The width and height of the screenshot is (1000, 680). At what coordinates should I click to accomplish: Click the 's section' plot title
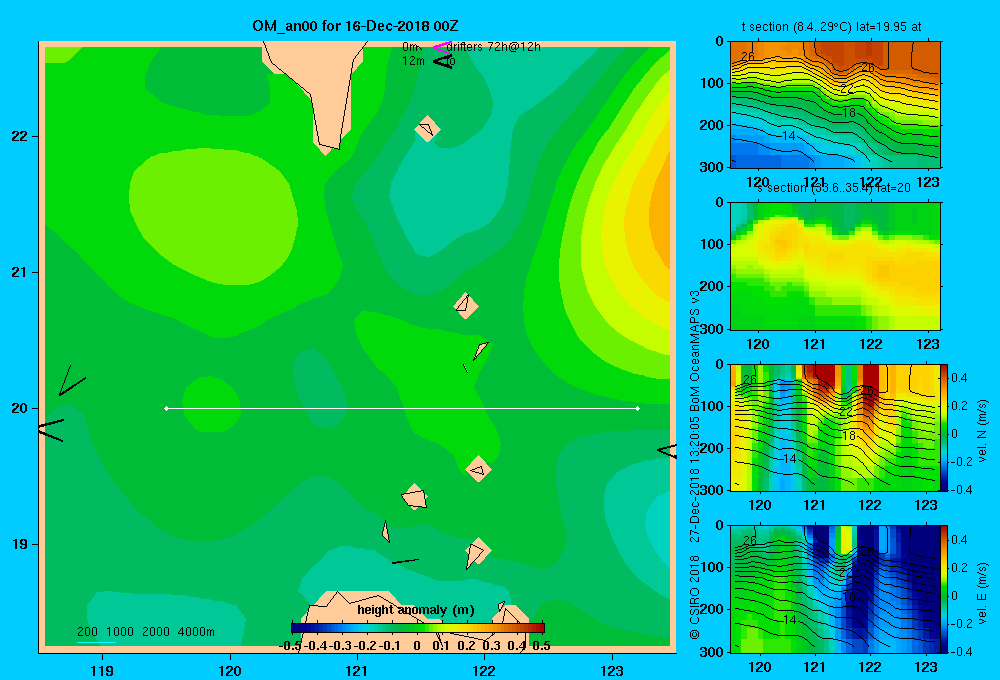click(x=834, y=188)
